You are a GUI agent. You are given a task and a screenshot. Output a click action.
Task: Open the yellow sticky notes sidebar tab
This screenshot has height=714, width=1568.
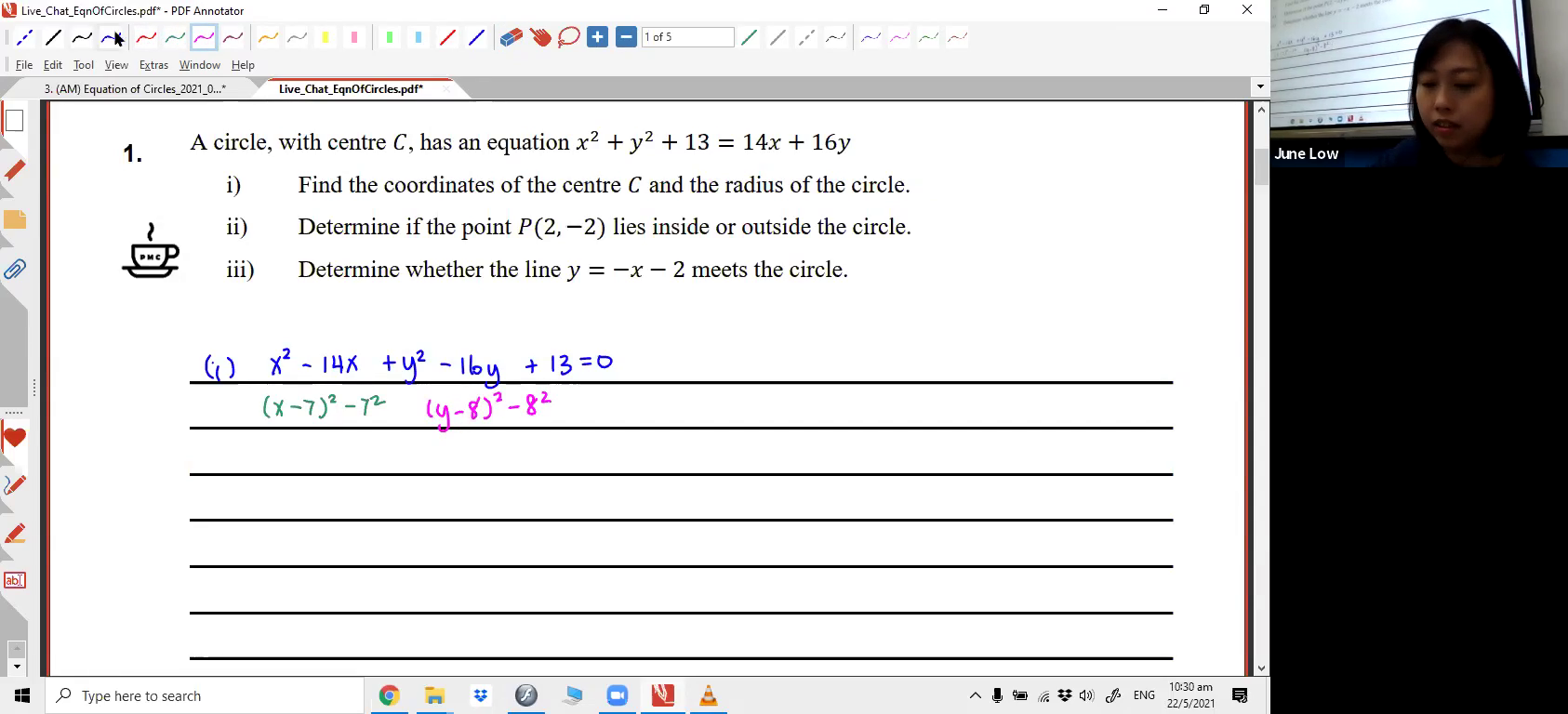tap(15, 220)
